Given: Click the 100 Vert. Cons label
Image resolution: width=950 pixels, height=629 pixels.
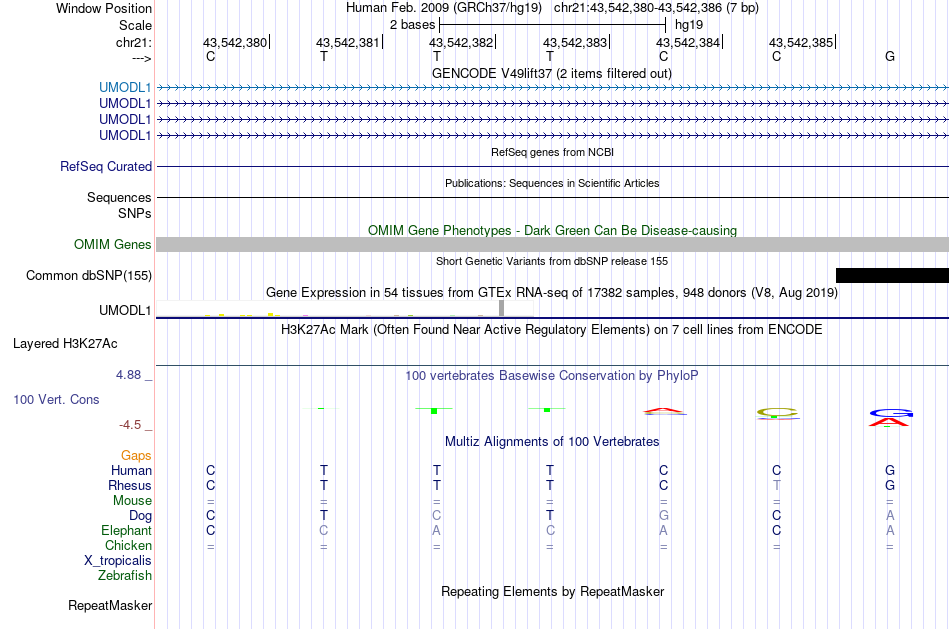Looking at the screenshot, I should click(56, 400).
